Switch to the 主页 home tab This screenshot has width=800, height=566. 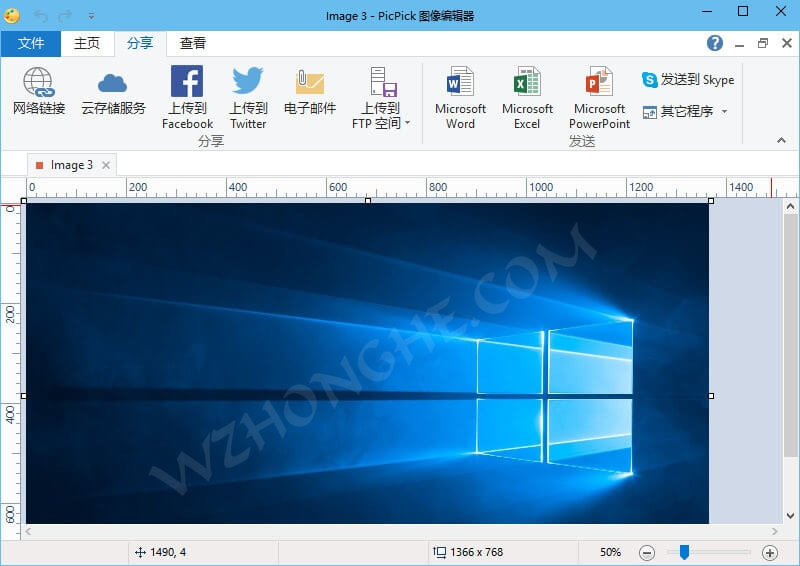(x=87, y=43)
